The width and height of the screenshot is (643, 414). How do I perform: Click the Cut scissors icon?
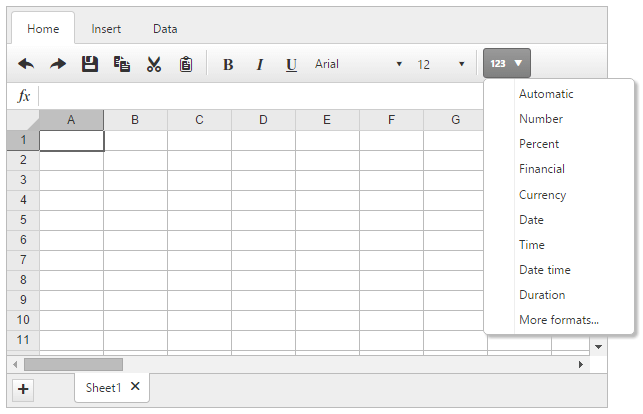click(x=154, y=64)
